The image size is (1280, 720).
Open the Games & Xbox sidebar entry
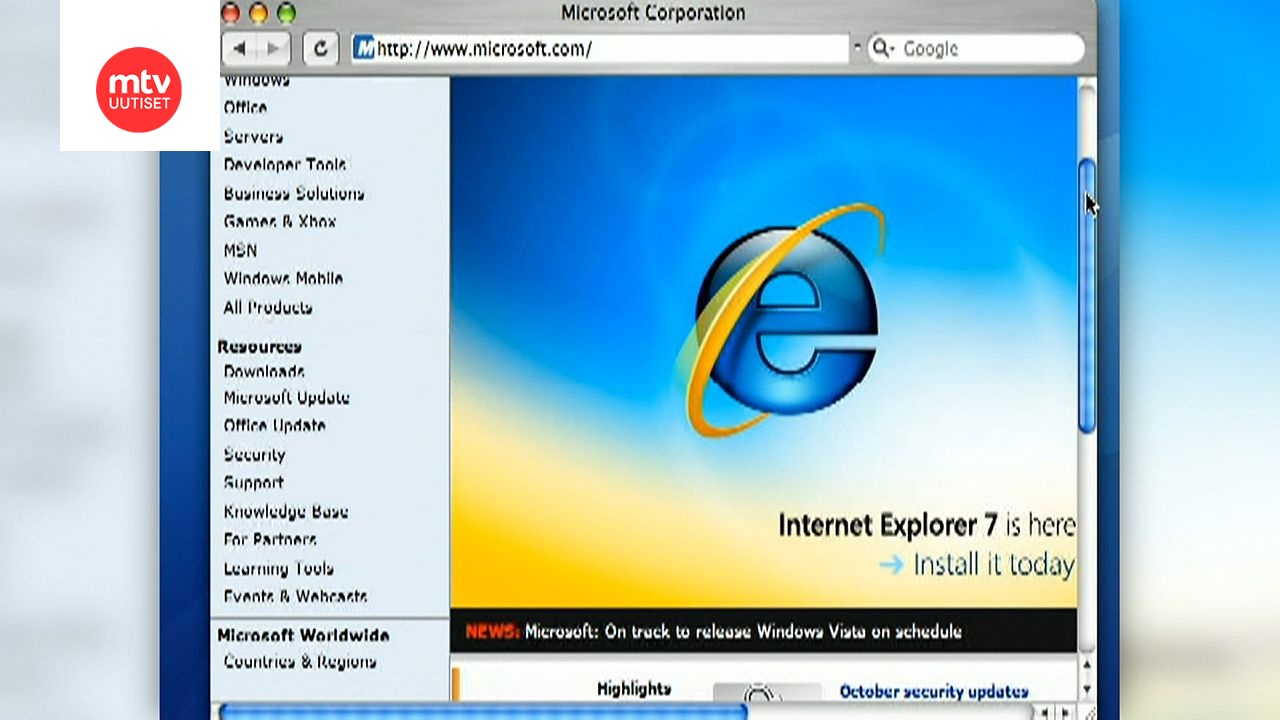279,222
